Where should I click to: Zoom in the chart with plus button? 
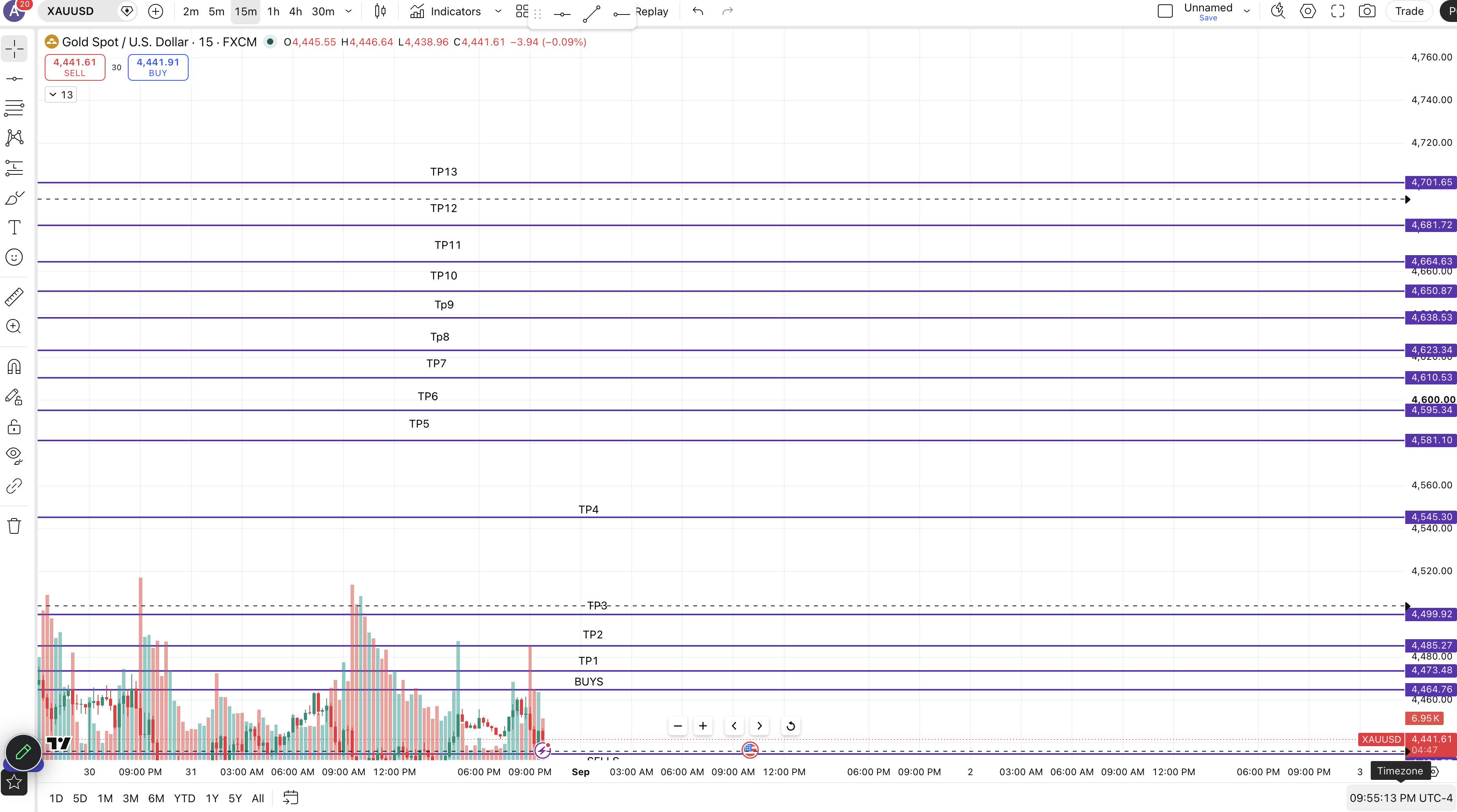[x=703, y=726]
